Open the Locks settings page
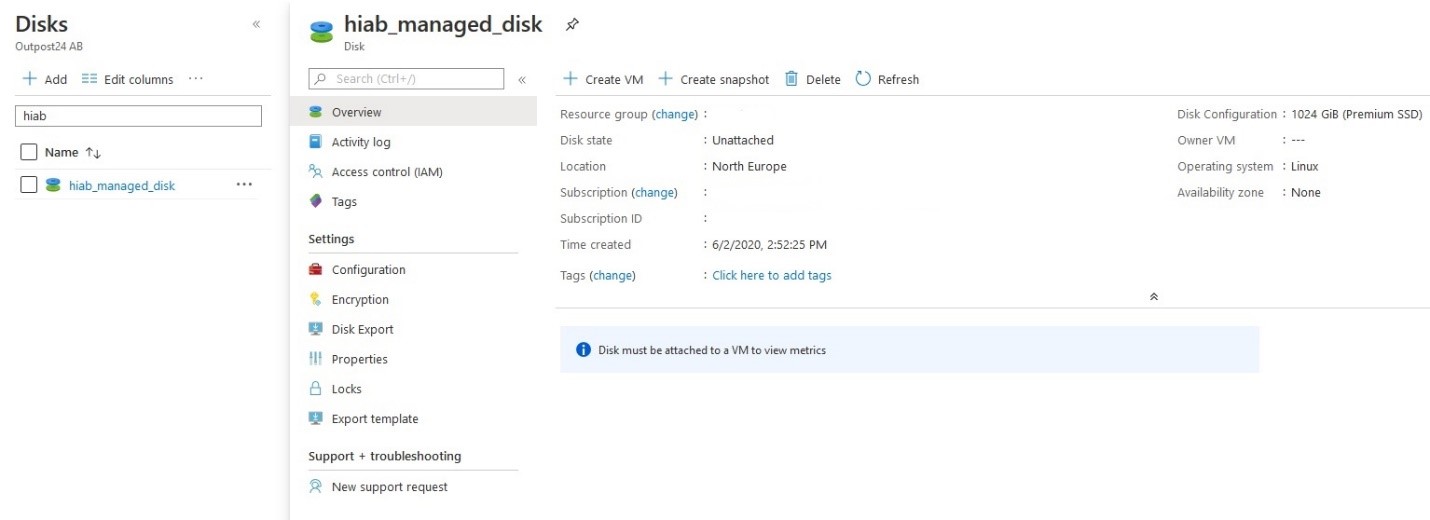1430x520 pixels. pyautogui.click(x=346, y=389)
